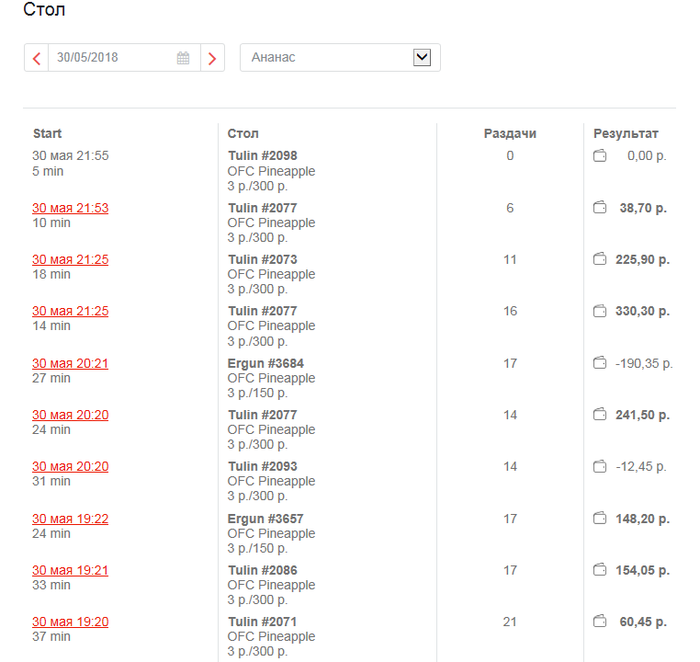Open the 30 мая 19:22 session link

(70, 519)
